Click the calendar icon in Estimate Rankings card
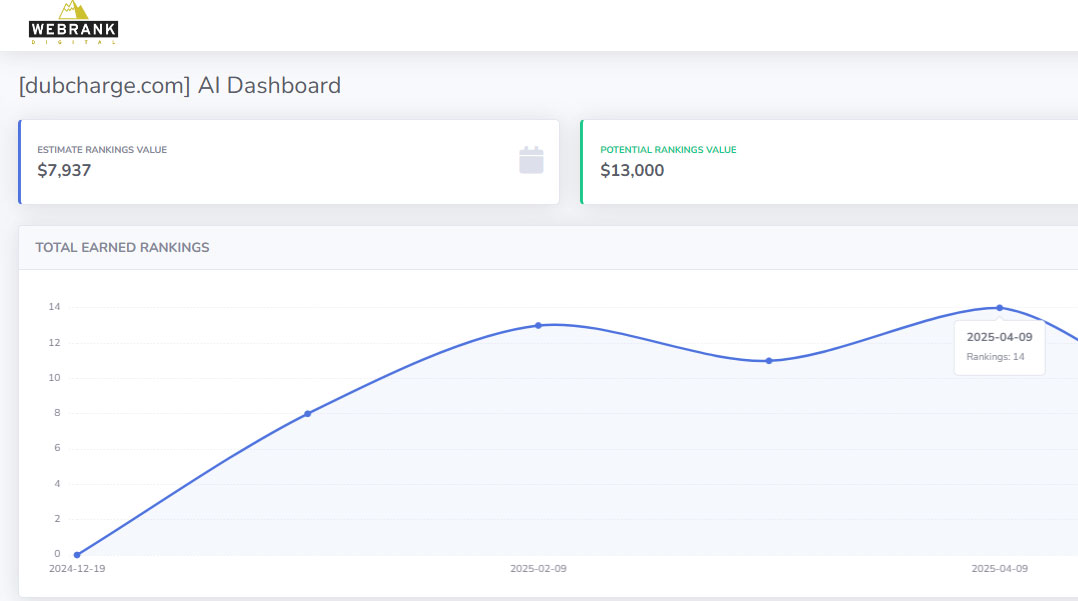1078x601 pixels. point(531,160)
